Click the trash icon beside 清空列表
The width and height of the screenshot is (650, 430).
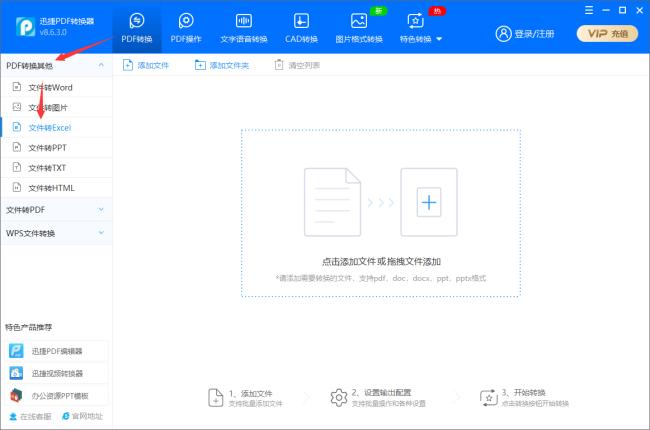pos(279,65)
